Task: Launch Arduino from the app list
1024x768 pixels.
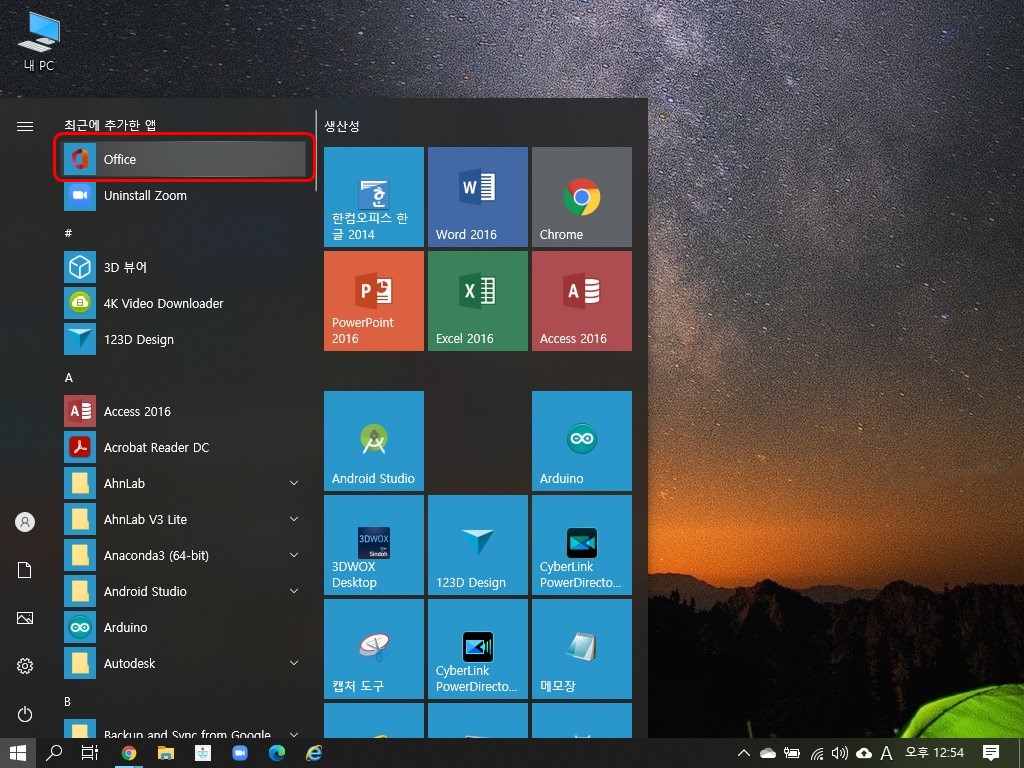Action: click(x=184, y=627)
